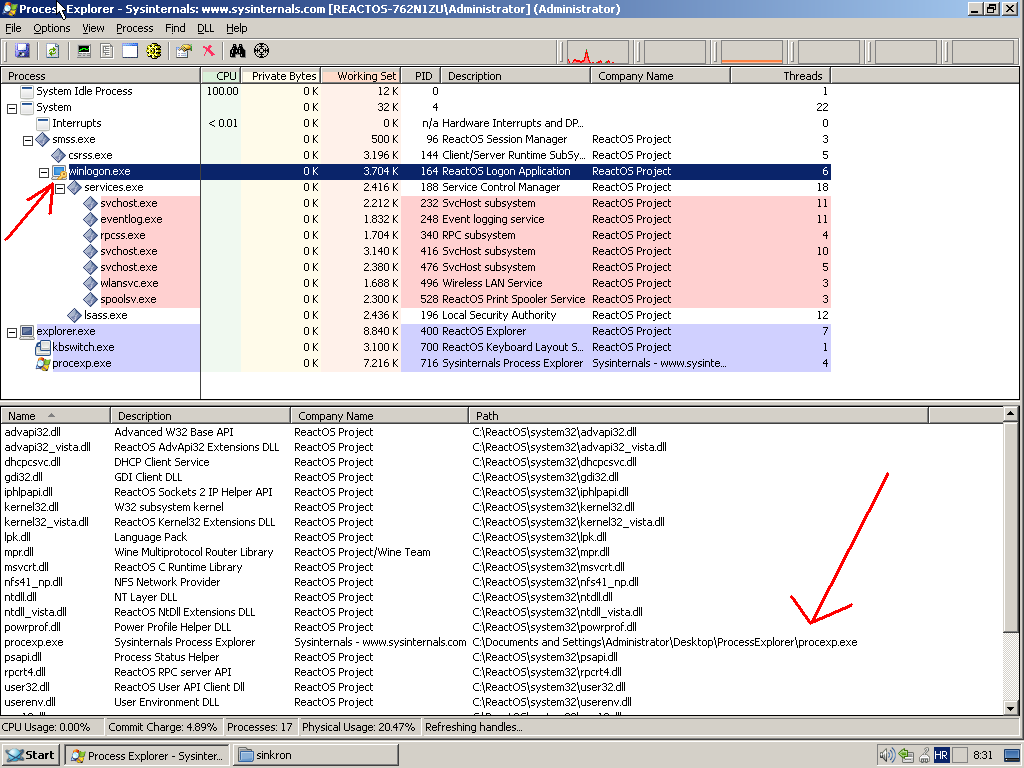Screen dimensions: 1024x768
Task: Click the CPU usage mini graph
Action: click(597, 52)
